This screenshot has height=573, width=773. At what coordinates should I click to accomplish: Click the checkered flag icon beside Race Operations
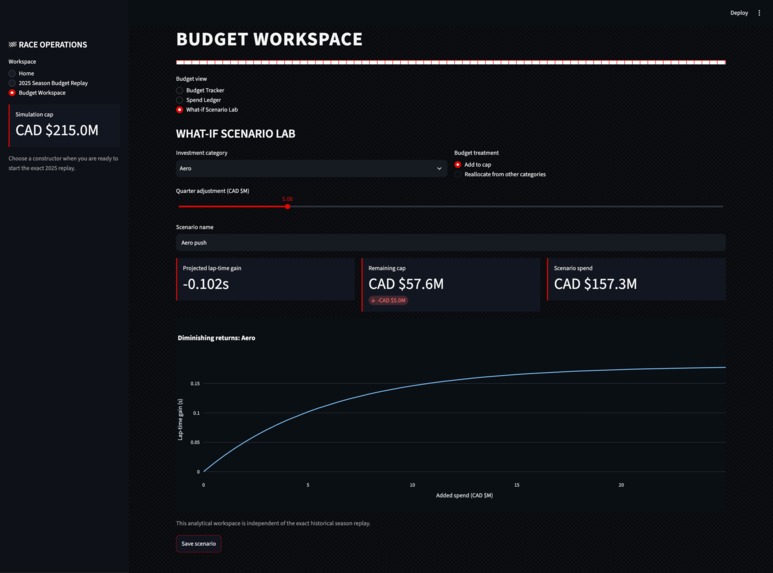tap(12, 44)
